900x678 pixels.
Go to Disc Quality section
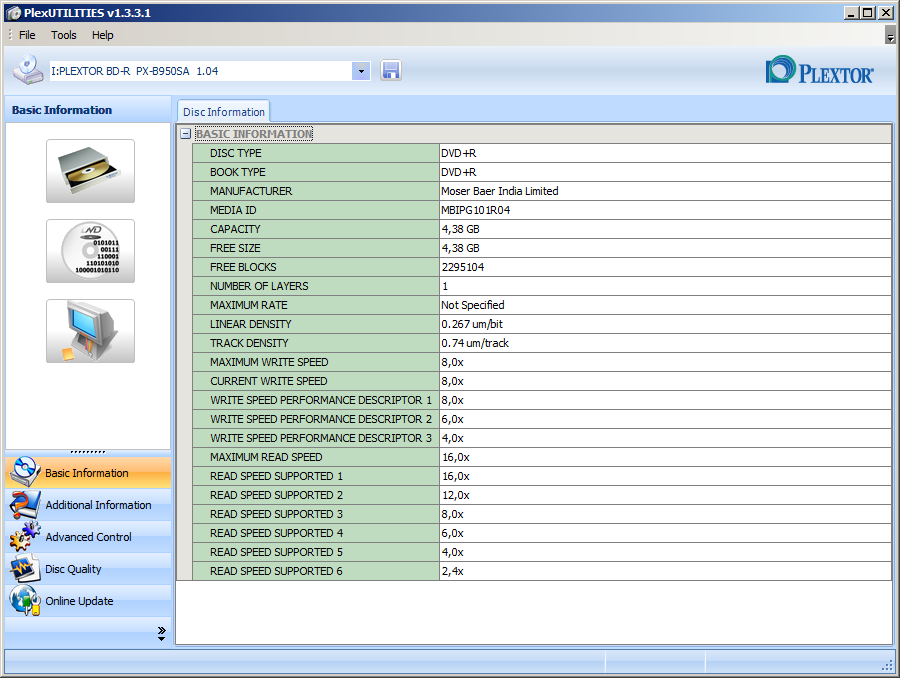88,569
